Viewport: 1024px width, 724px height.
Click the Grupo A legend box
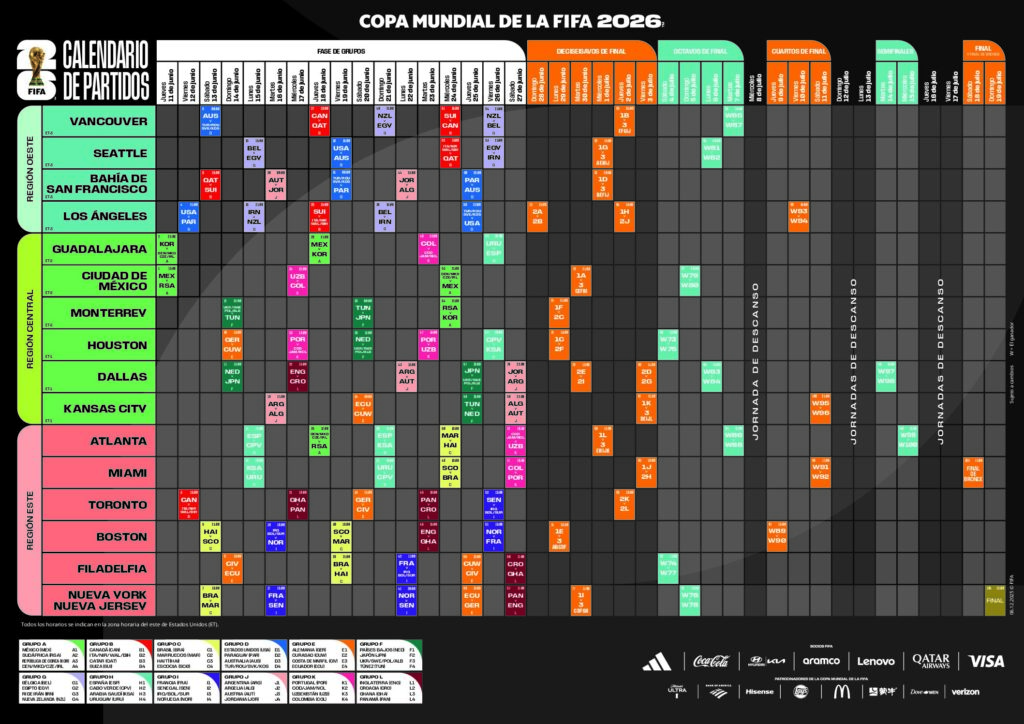tap(50, 655)
